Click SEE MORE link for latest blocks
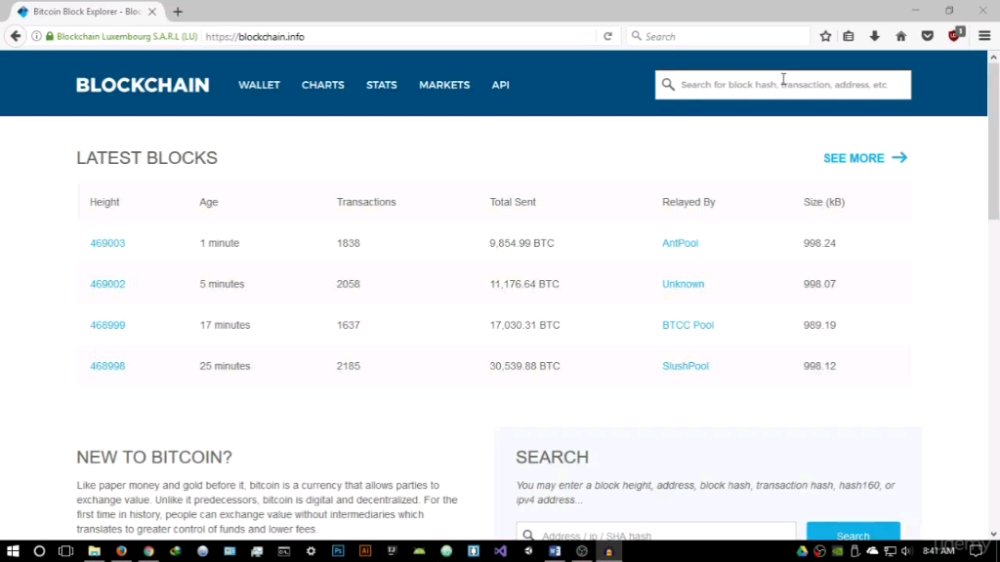1000x562 pixels. click(865, 158)
